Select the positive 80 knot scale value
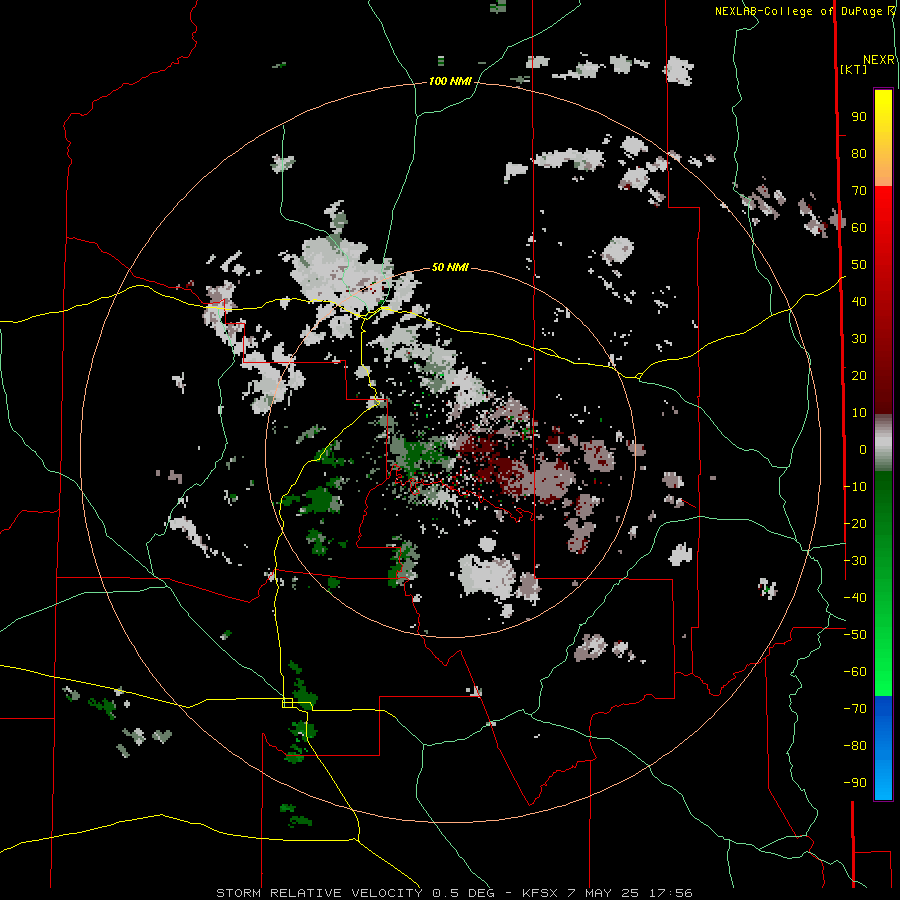 point(859,154)
